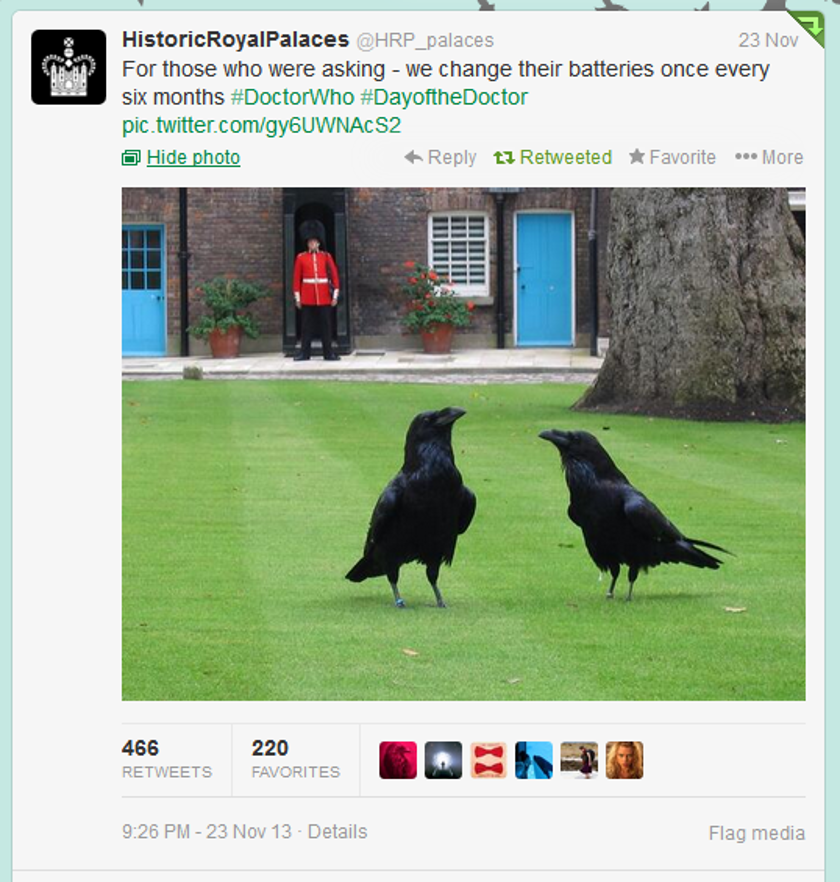Image resolution: width=840 pixels, height=882 pixels.
Task: Hide photo using the text link
Action: (x=193, y=158)
